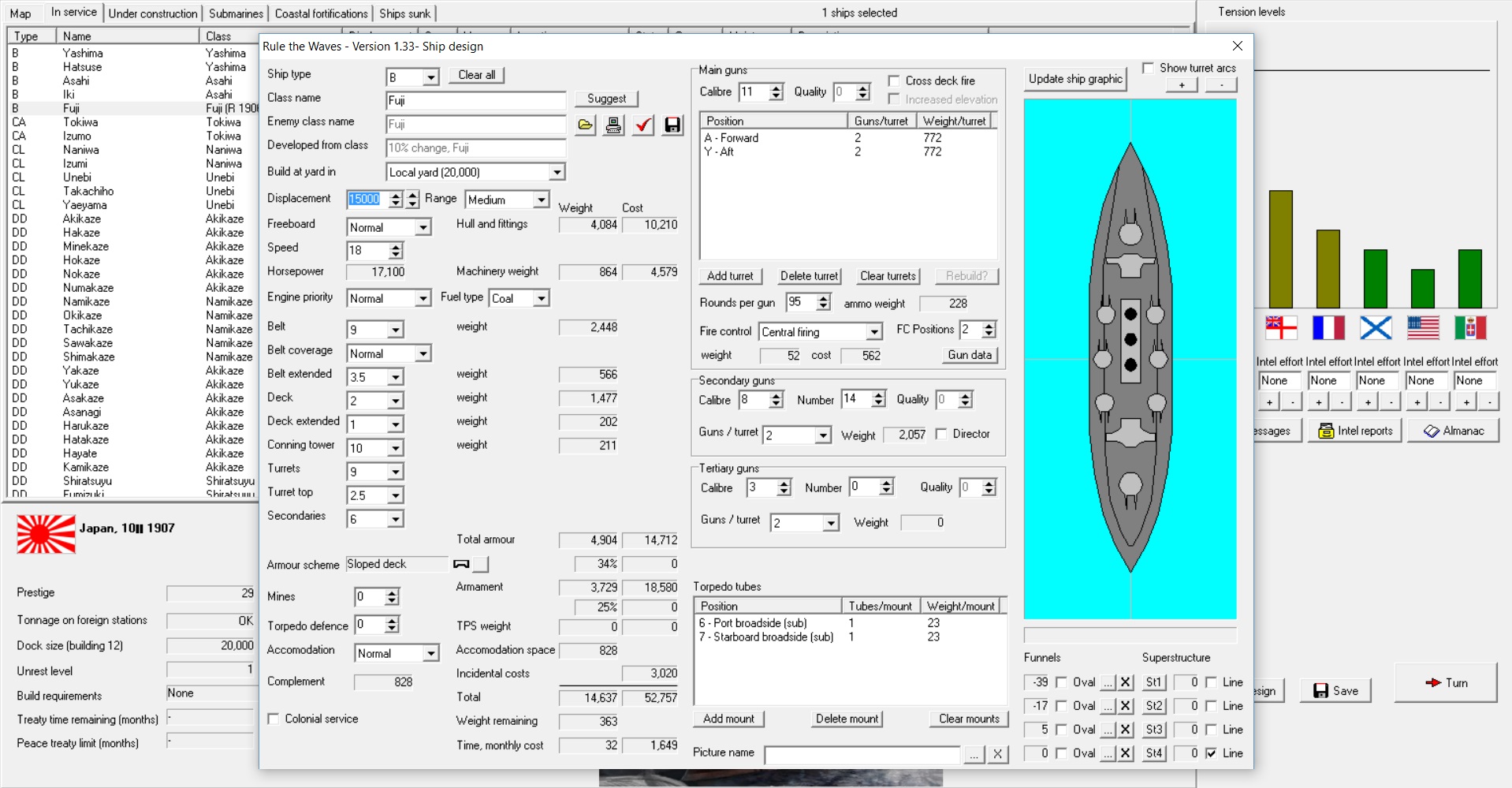Click the Class name input field

[475, 100]
